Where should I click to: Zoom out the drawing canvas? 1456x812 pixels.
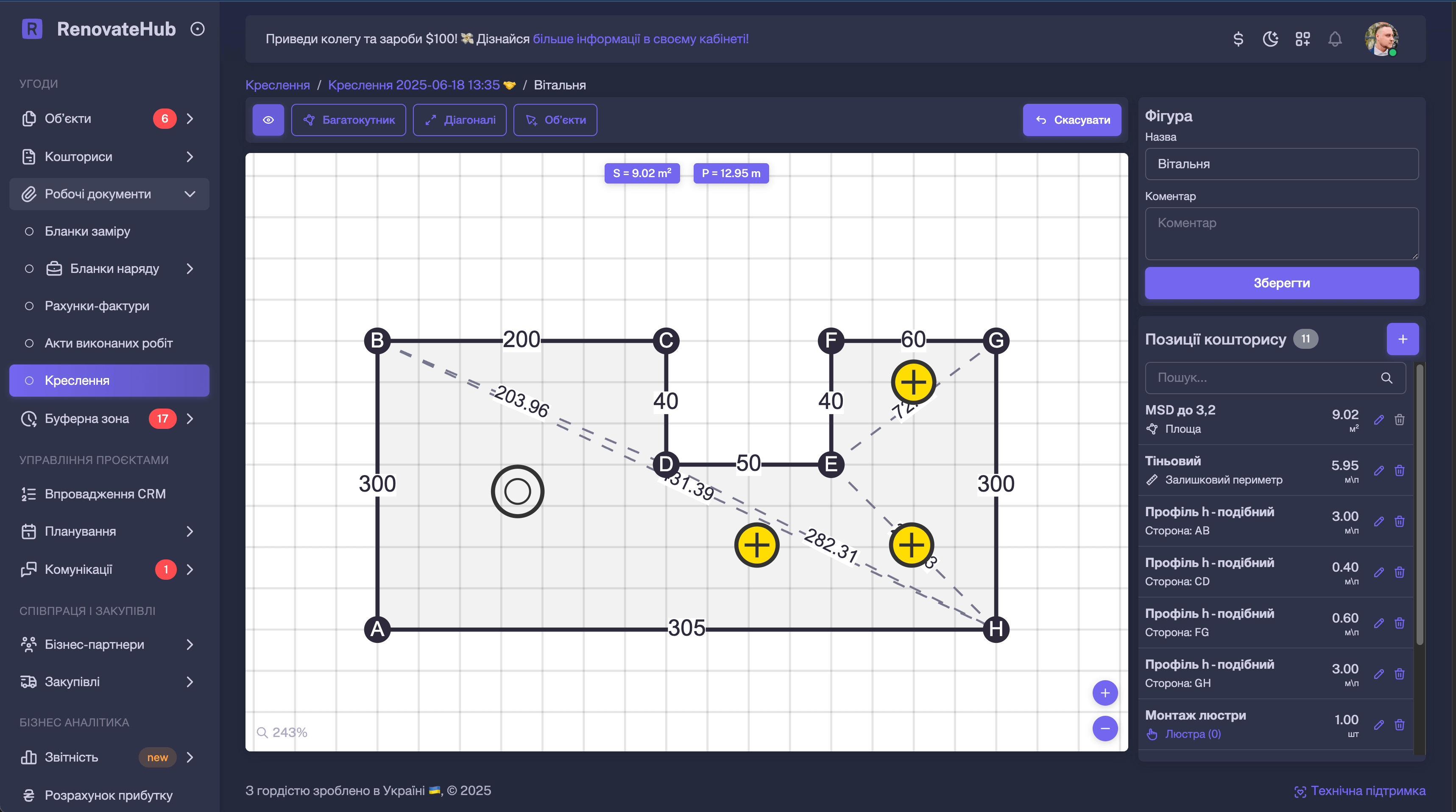1105,729
